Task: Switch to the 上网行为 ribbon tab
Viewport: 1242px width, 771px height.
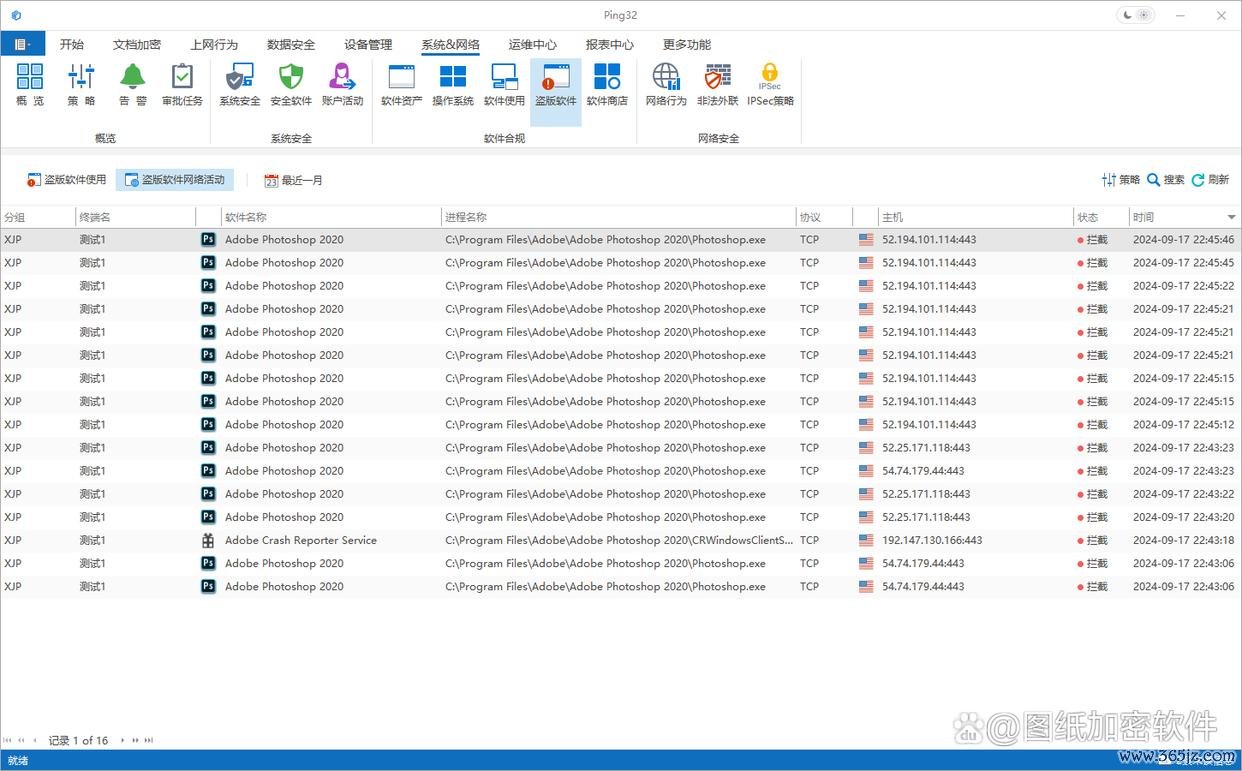Action: 214,44
